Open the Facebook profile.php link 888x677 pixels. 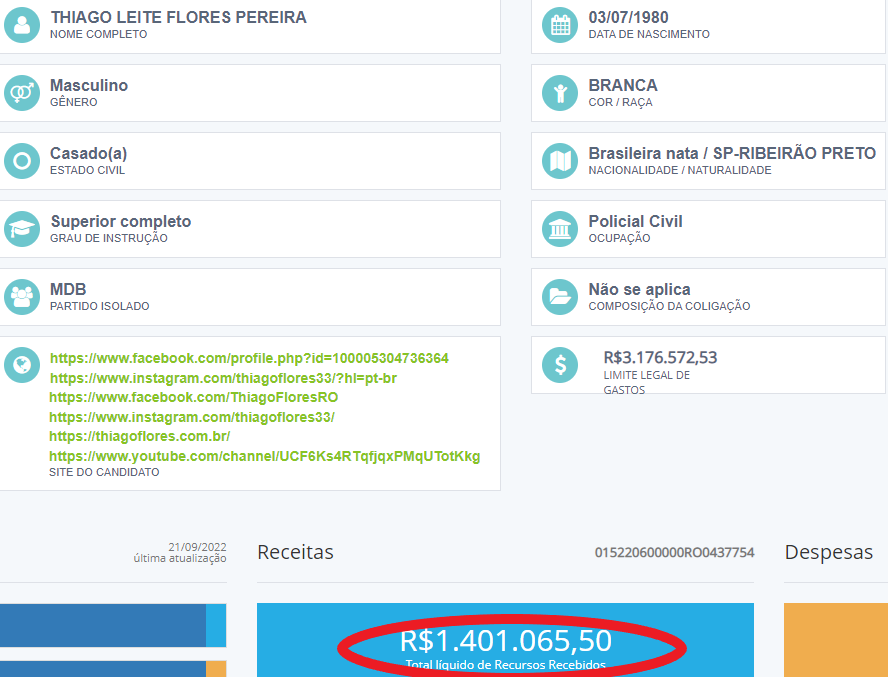coord(249,358)
